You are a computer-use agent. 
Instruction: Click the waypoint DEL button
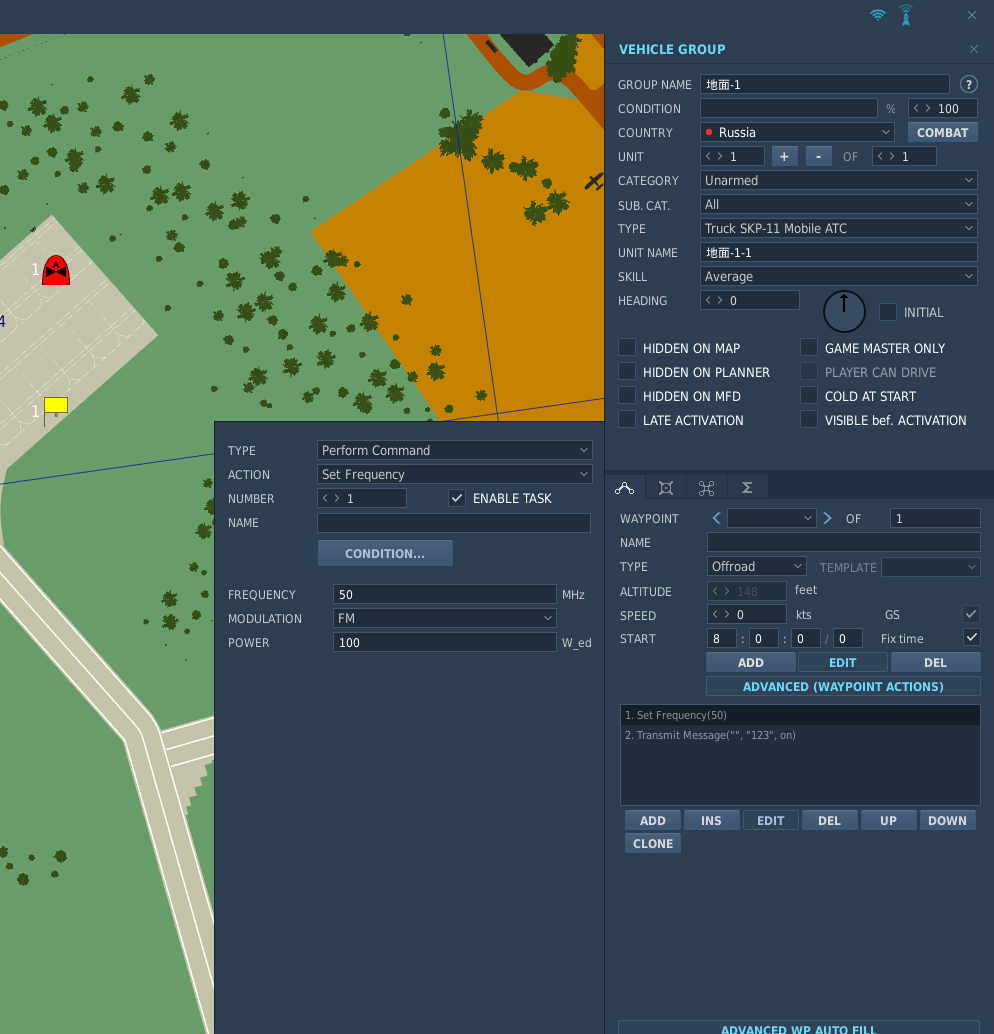point(935,662)
